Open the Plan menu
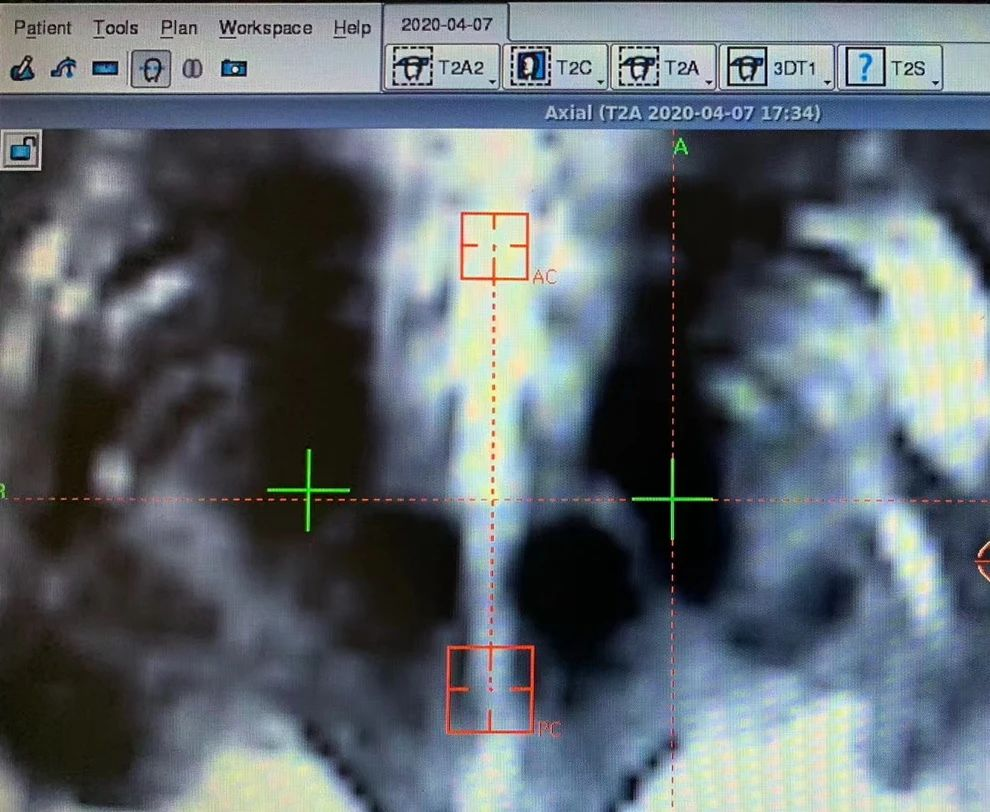 (x=179, y=28)
